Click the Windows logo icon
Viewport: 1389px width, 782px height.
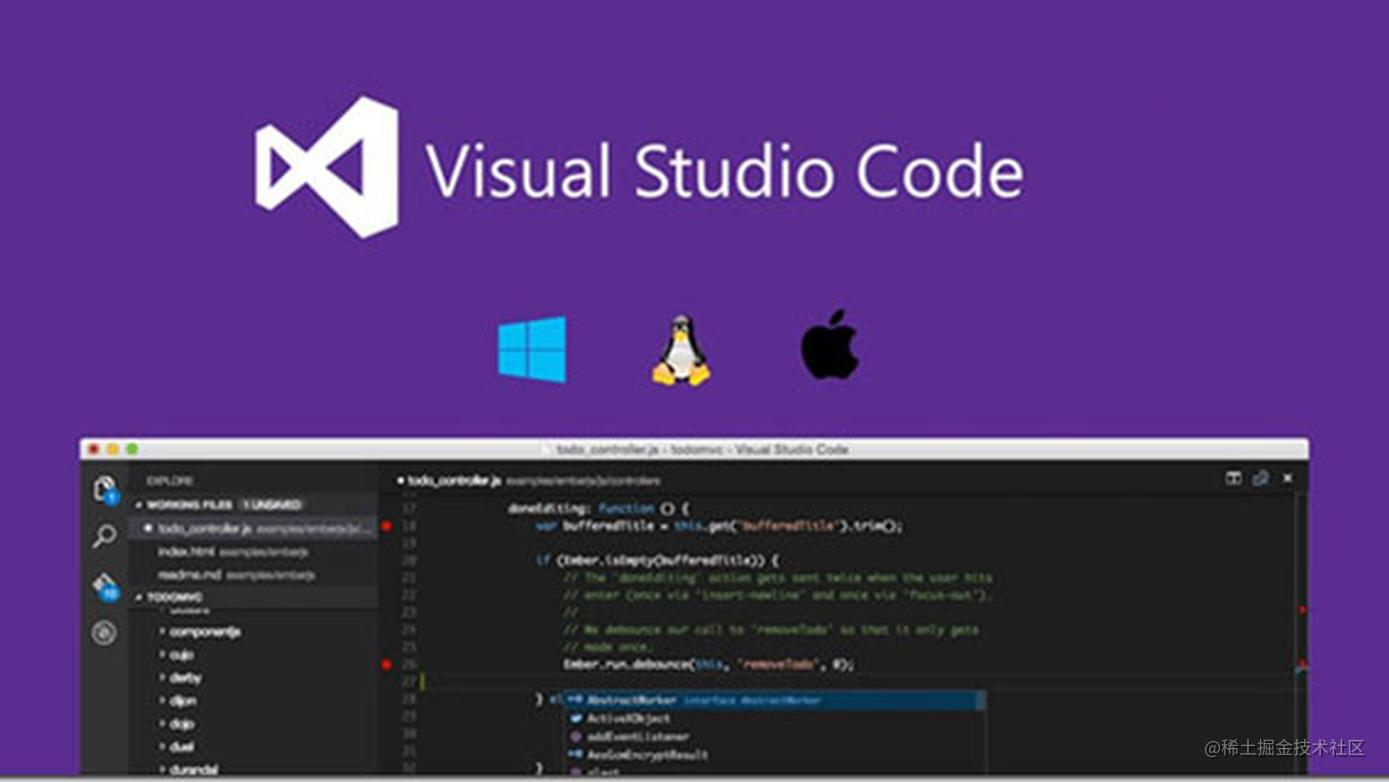coord(532,349)
